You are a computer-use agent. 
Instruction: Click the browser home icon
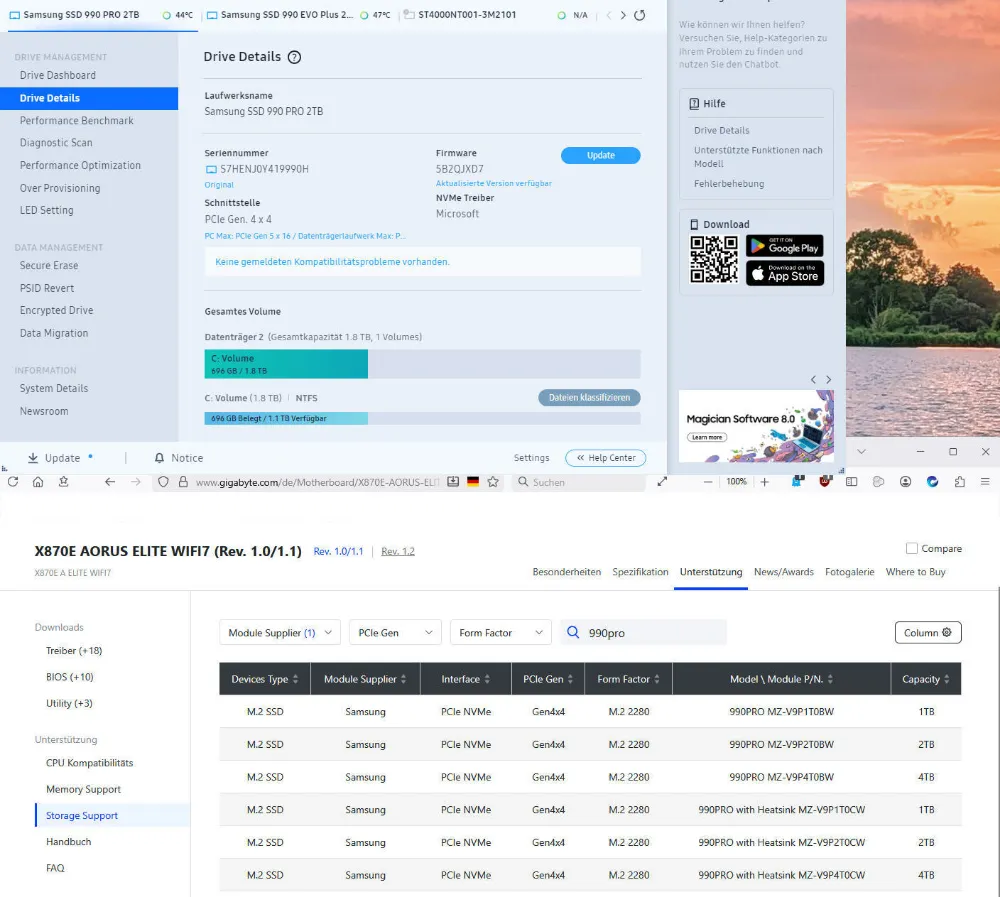(38, 482)
